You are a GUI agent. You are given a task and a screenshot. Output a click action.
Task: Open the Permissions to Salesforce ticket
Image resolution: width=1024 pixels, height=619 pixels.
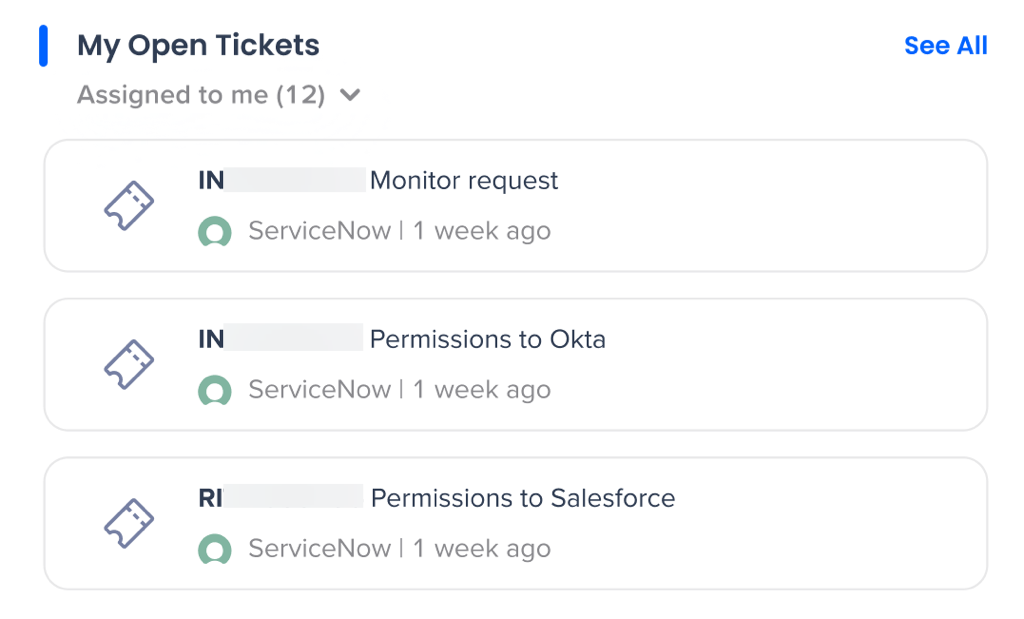(522, 498)
